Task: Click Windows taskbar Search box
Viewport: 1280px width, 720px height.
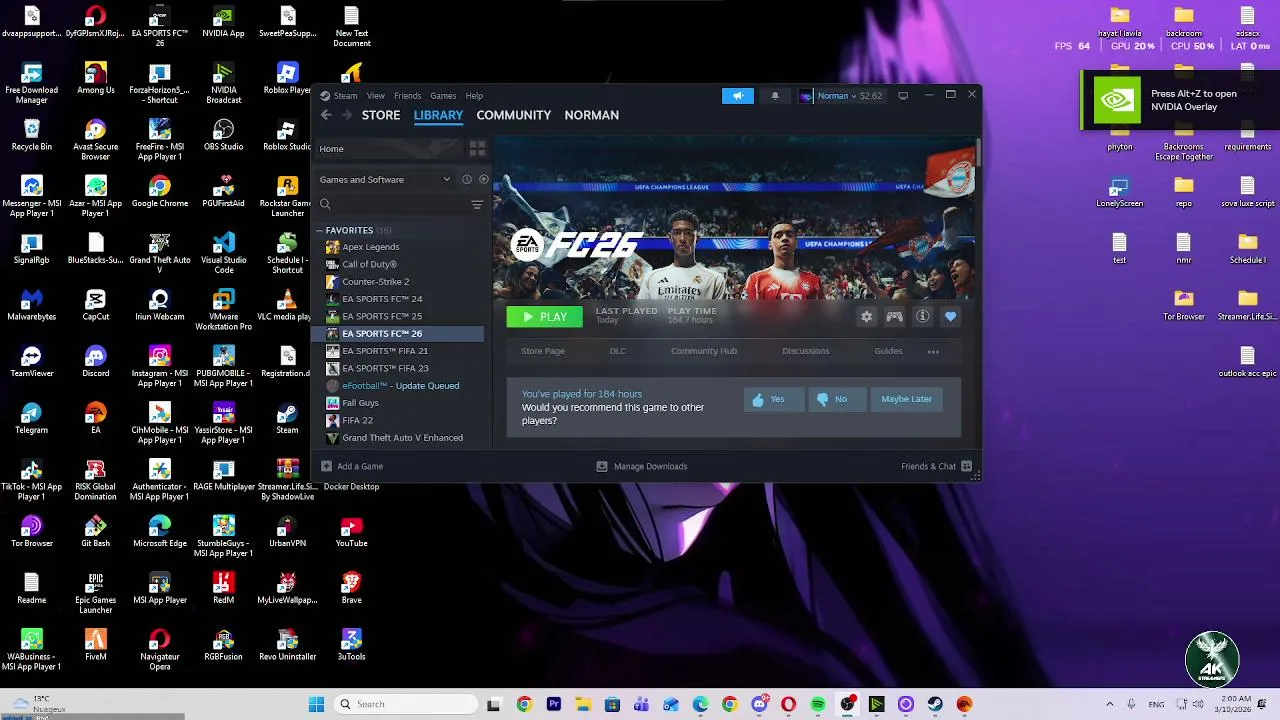Action: coord(407,705)
